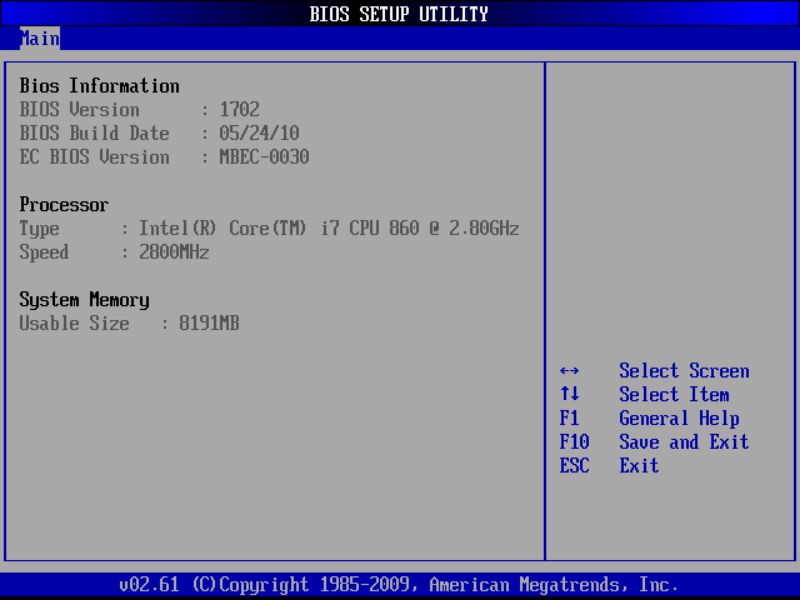Viewport: 800px width, 600px height.
Task: Click the ESC key label
Action: click(x=574, y=466)
